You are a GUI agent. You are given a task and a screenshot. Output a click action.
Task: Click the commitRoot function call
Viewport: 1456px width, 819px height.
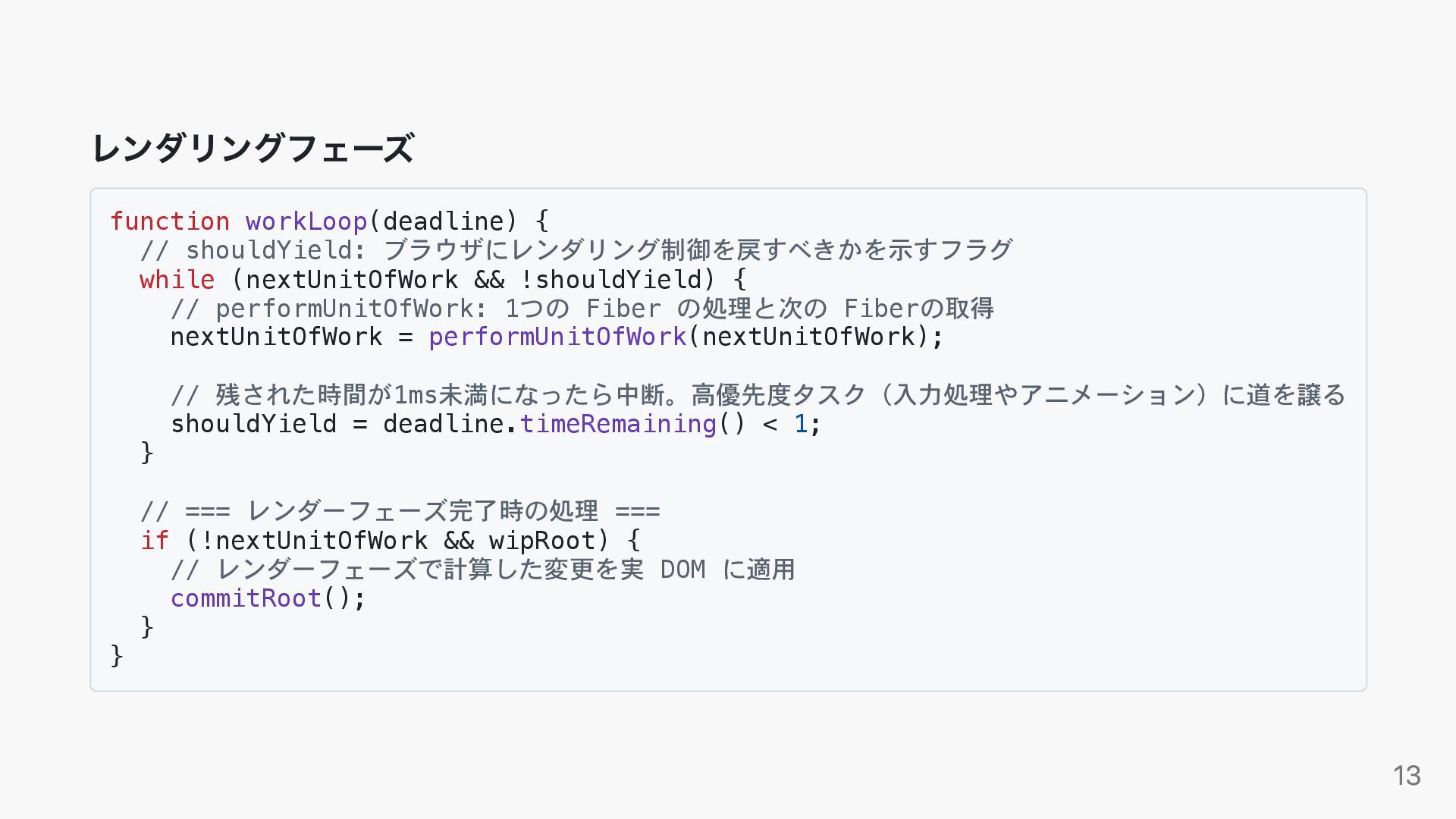tap(246, 598)
